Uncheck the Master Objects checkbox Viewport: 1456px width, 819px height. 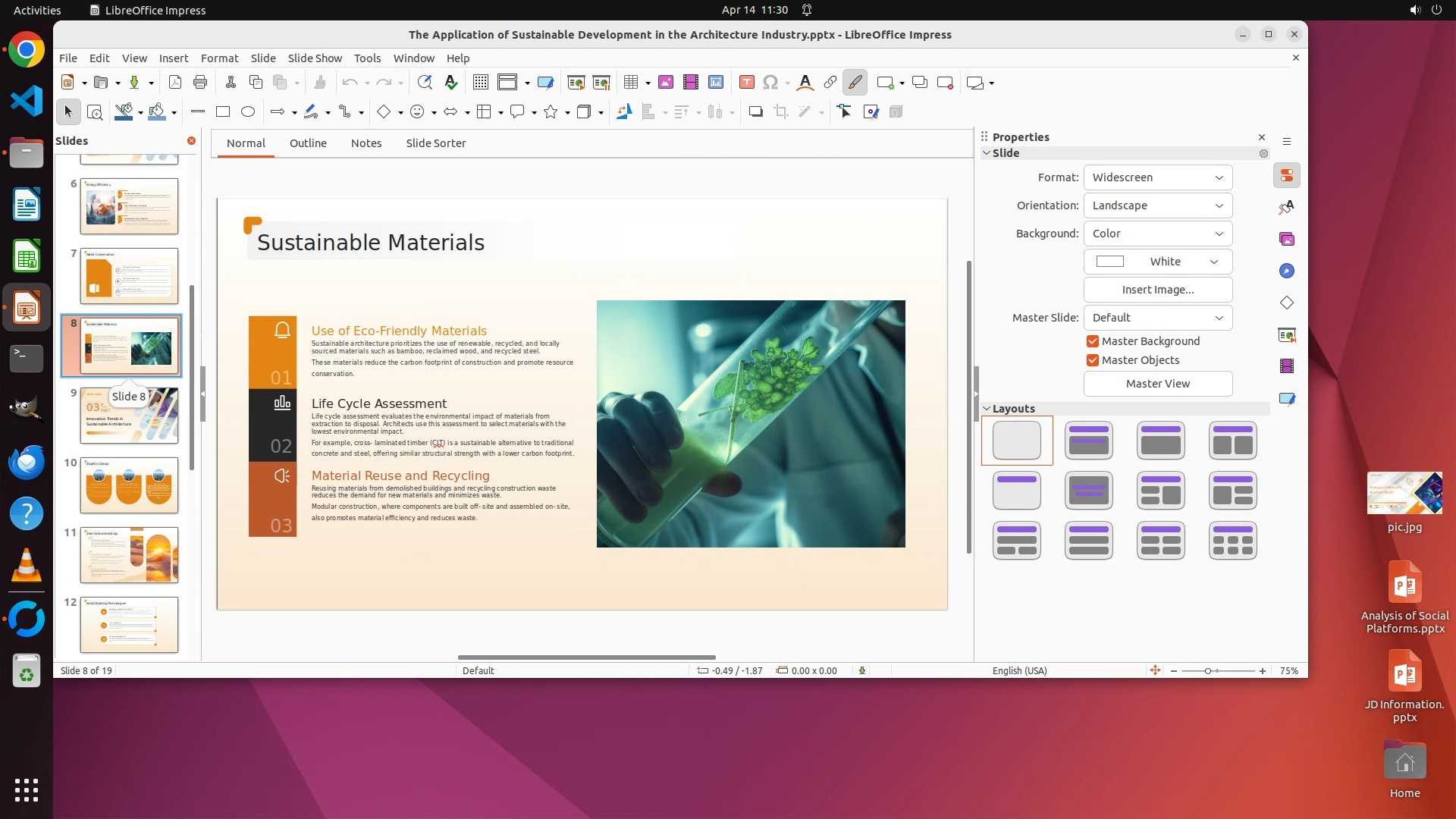pyautogui.click(x=1093, y=360)
